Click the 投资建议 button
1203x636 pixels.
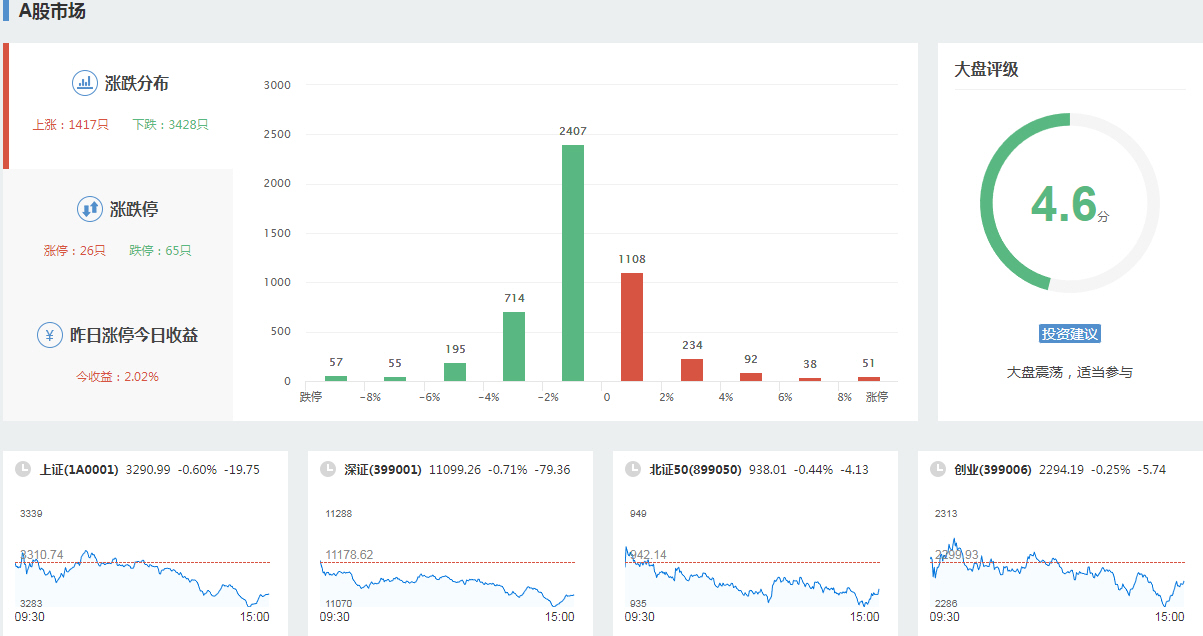pyautogui.click(x=1070, y=334)
